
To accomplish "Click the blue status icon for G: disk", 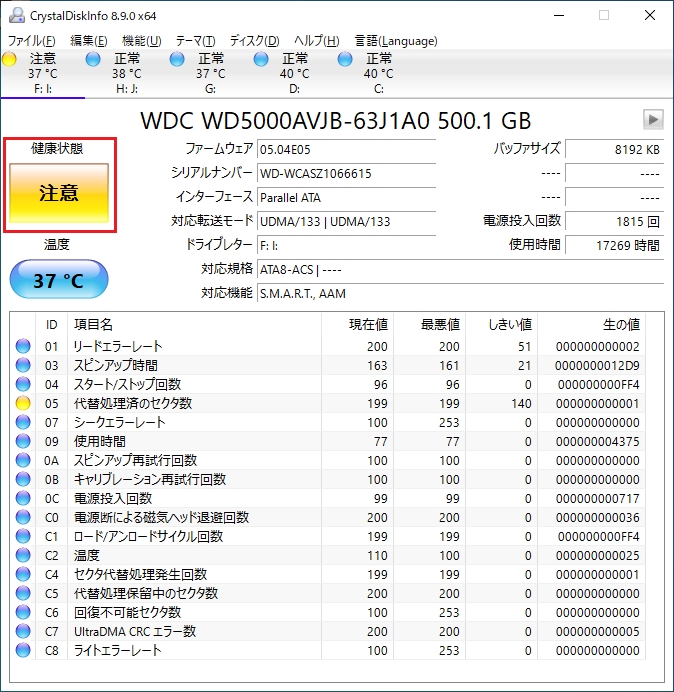I will click(x=177, y=59).
